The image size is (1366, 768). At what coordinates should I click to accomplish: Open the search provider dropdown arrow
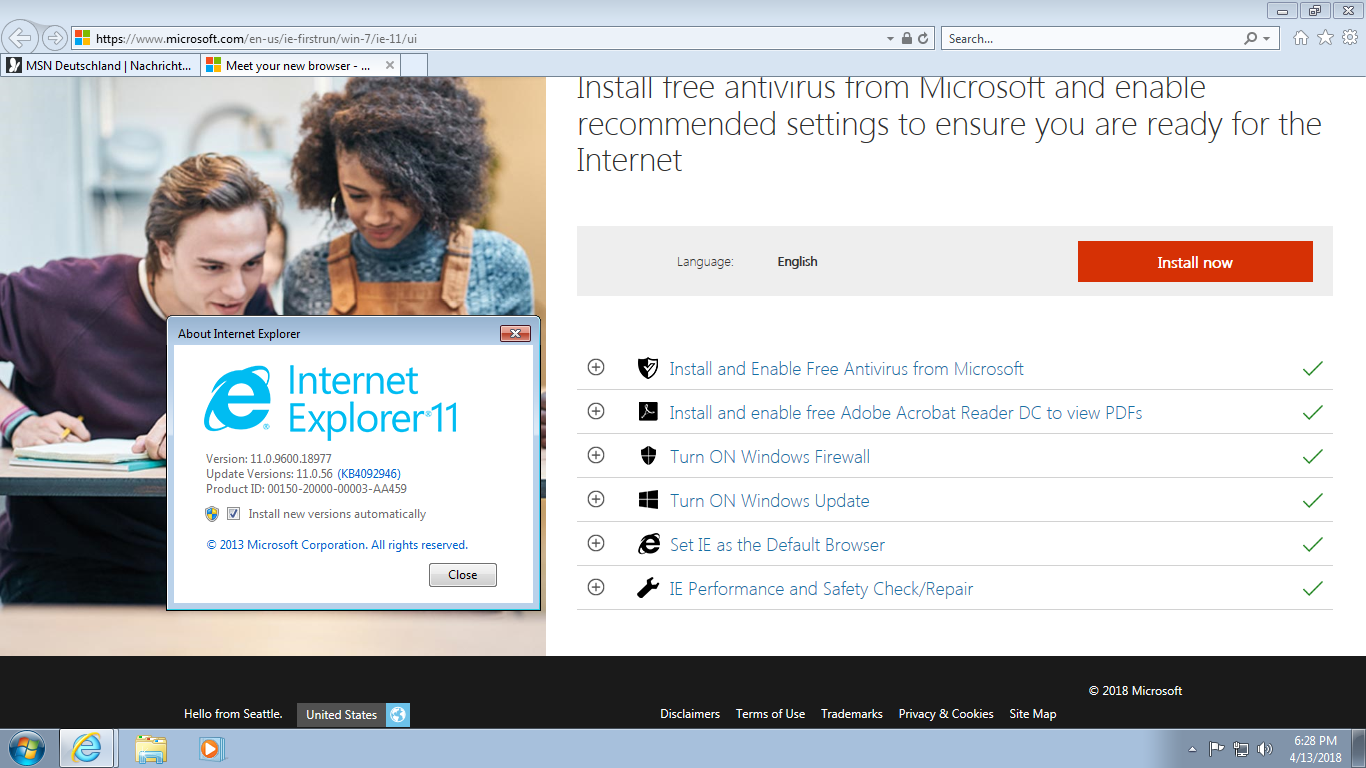click(1267, 38)
